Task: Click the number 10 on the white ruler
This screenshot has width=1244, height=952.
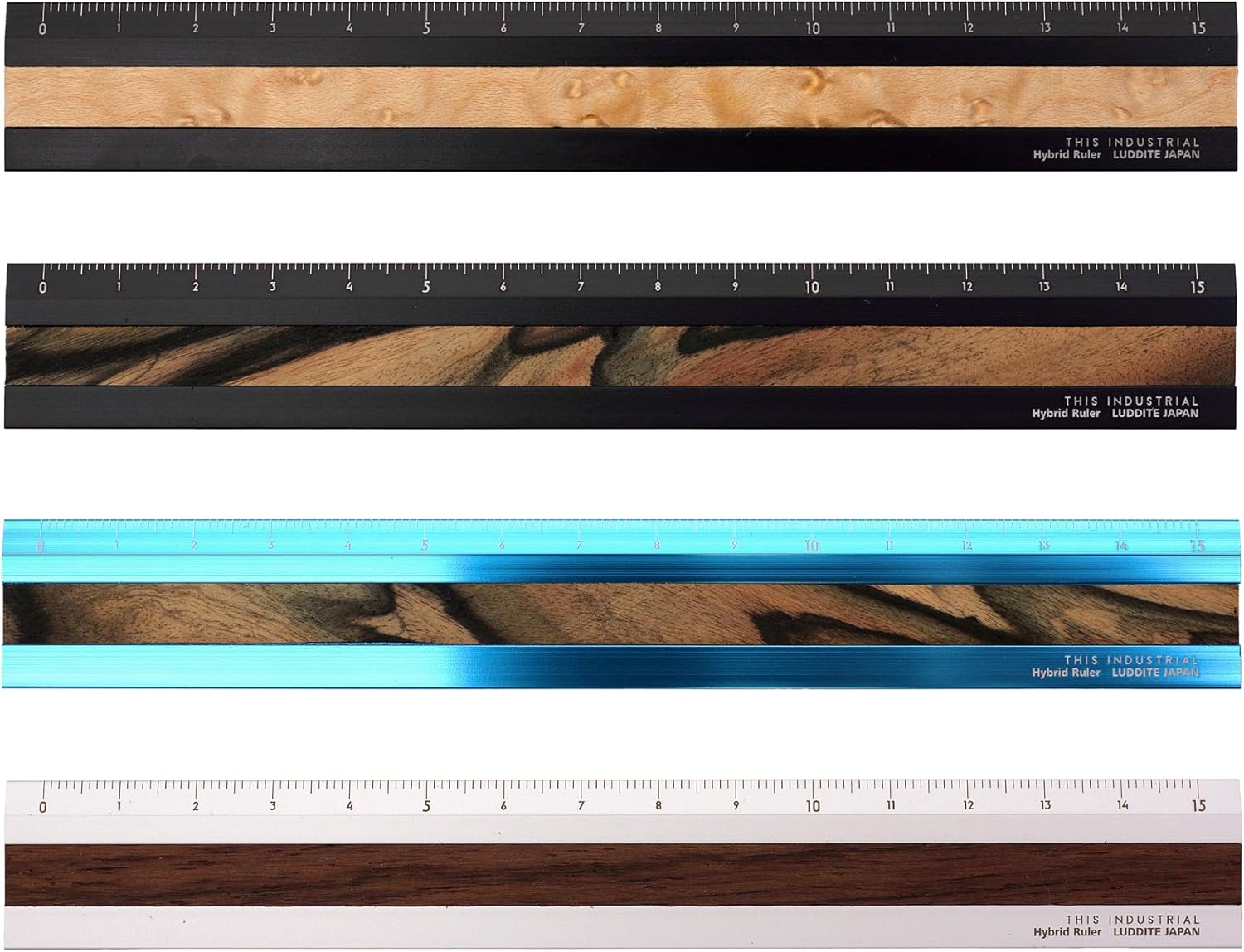Action: (812, 805)
